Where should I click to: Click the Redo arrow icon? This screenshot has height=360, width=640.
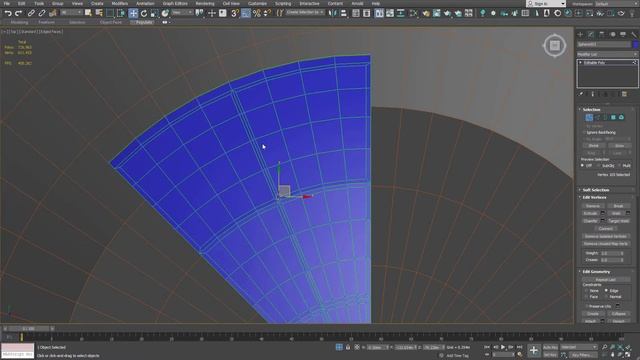pyautogui.click(x=18, y=13)
